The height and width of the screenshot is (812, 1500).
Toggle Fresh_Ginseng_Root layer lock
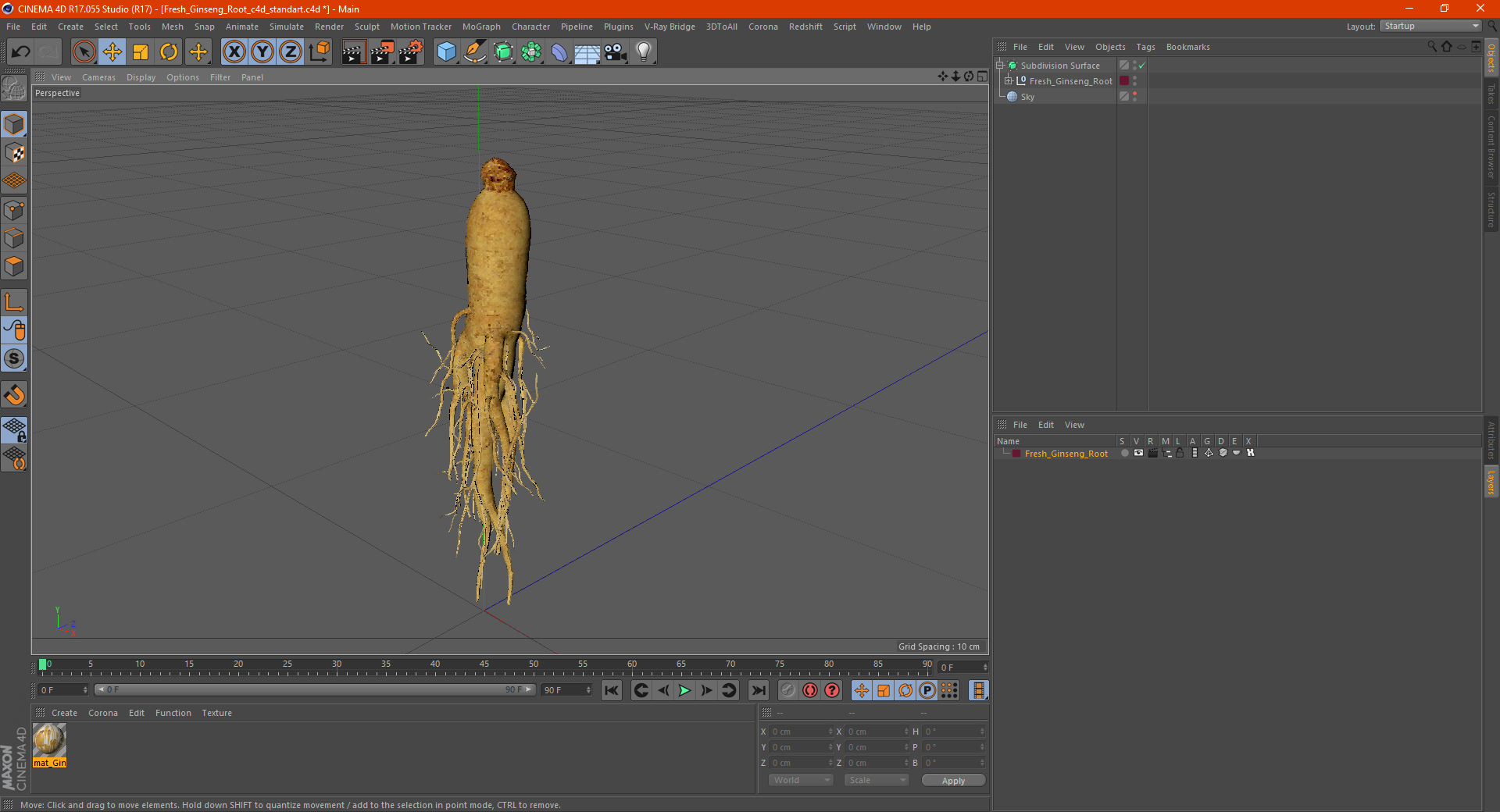[1180, 453]
